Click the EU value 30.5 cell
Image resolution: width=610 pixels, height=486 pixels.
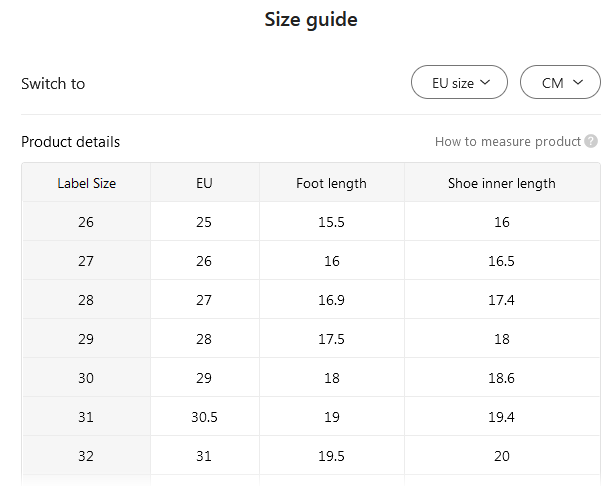pyautogui.click(x=204, y=417)
